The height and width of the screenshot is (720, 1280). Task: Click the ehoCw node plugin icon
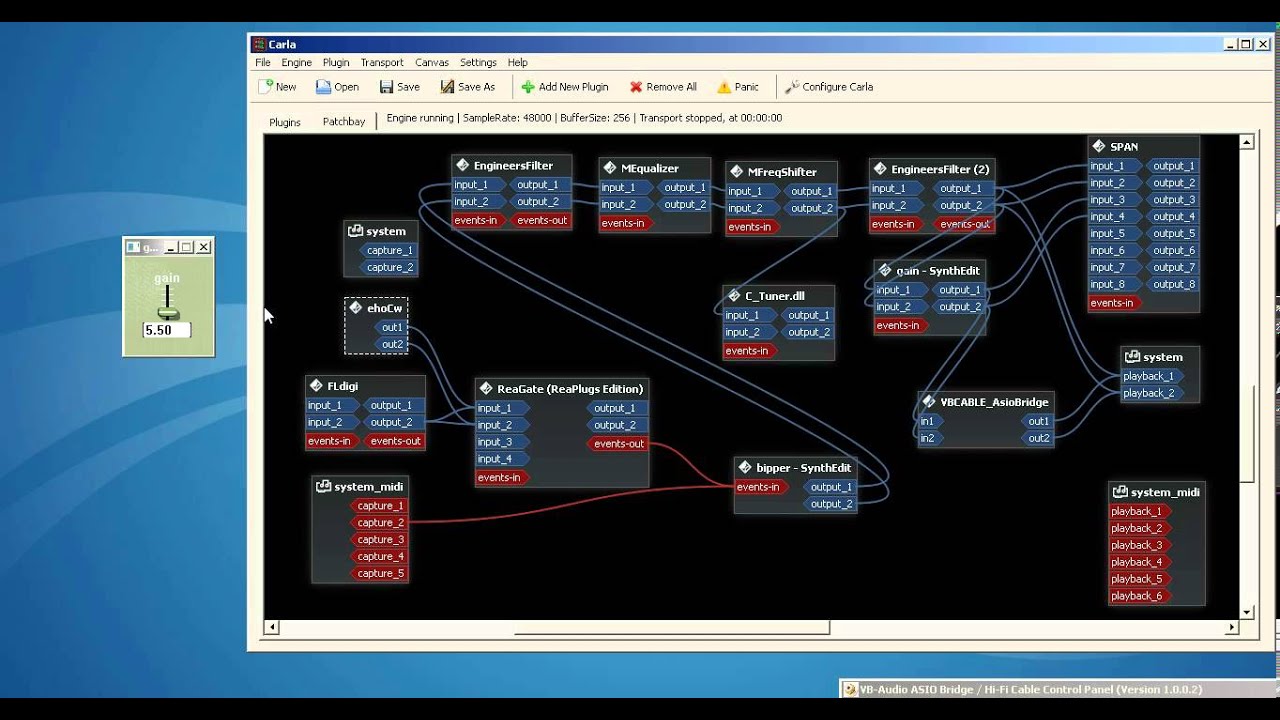(355, 308)
